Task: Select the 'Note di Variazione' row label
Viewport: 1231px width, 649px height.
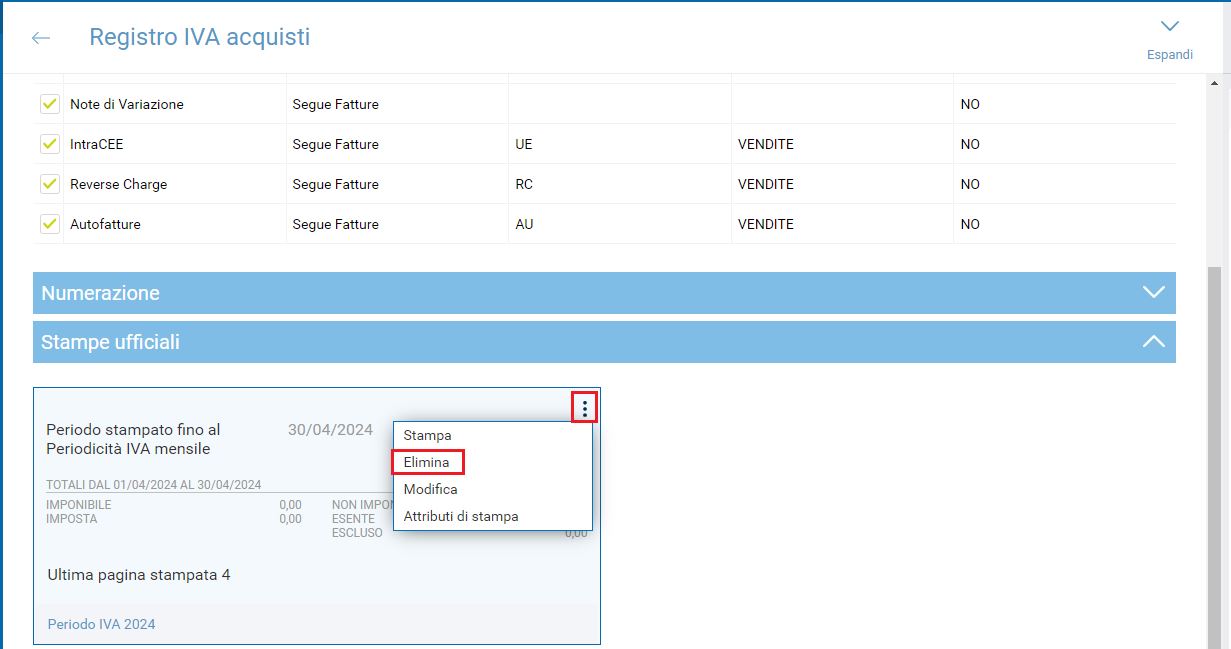Action: point(127,104)
